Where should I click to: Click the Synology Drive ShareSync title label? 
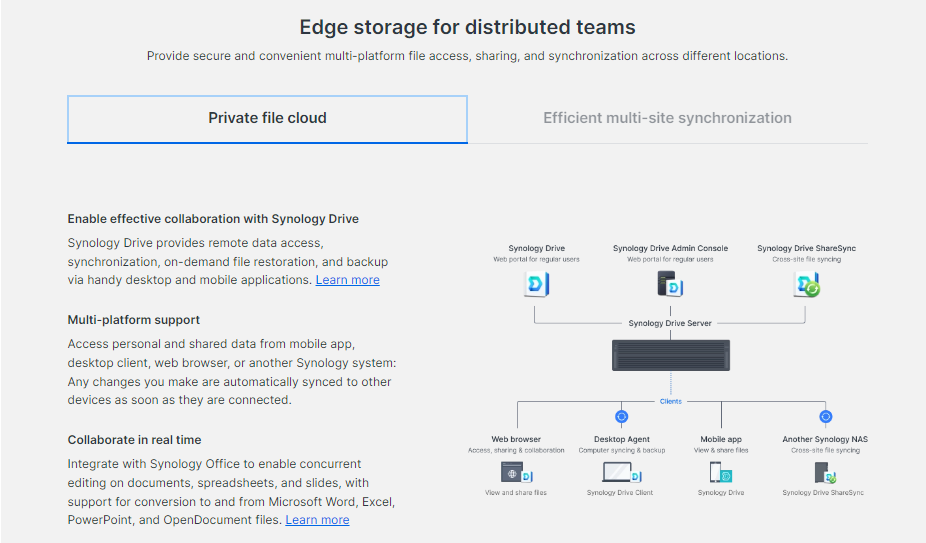coord(806,248)
